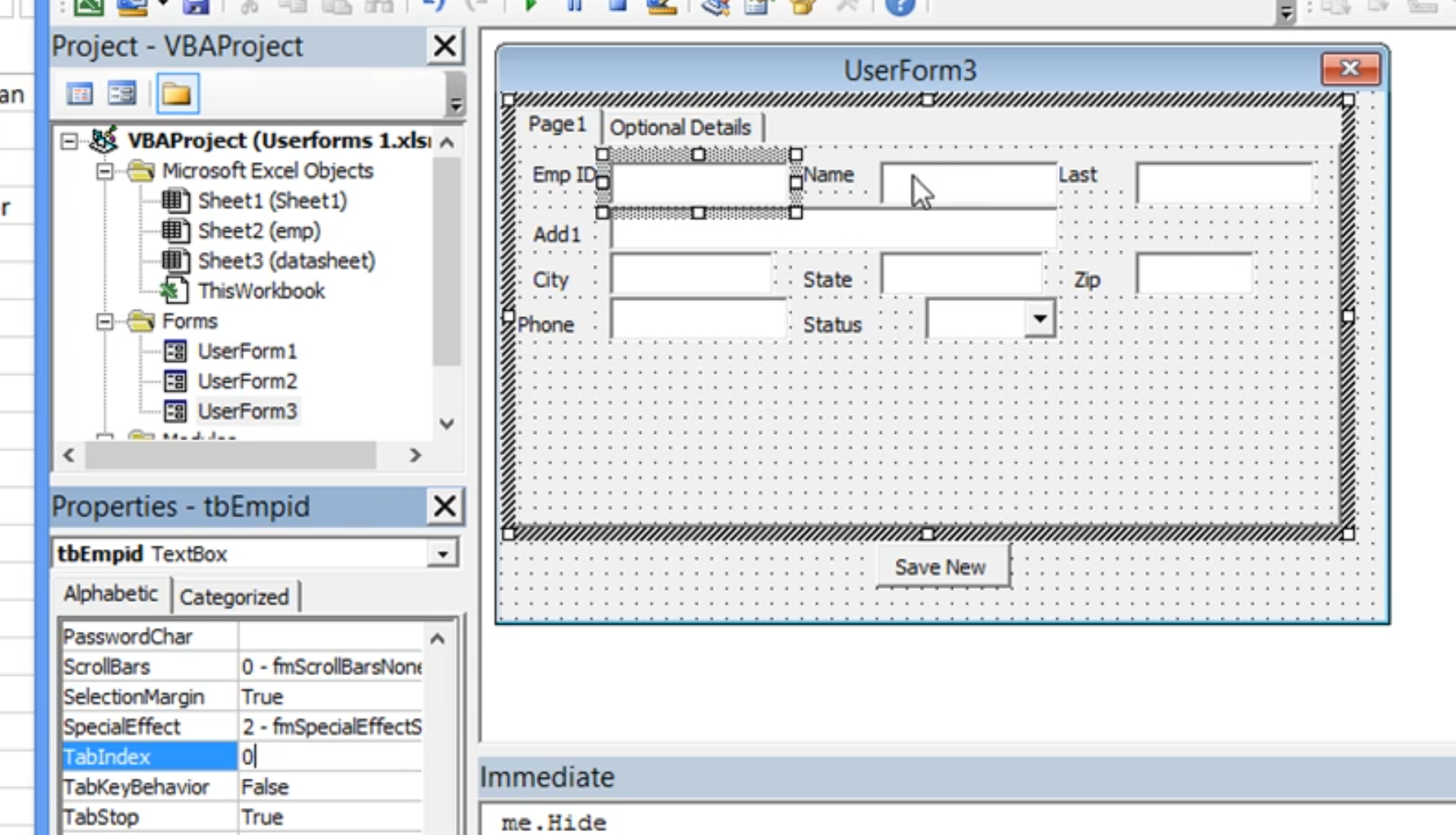
Task: Close the Project - VBAProject panel
Action: 444,46
